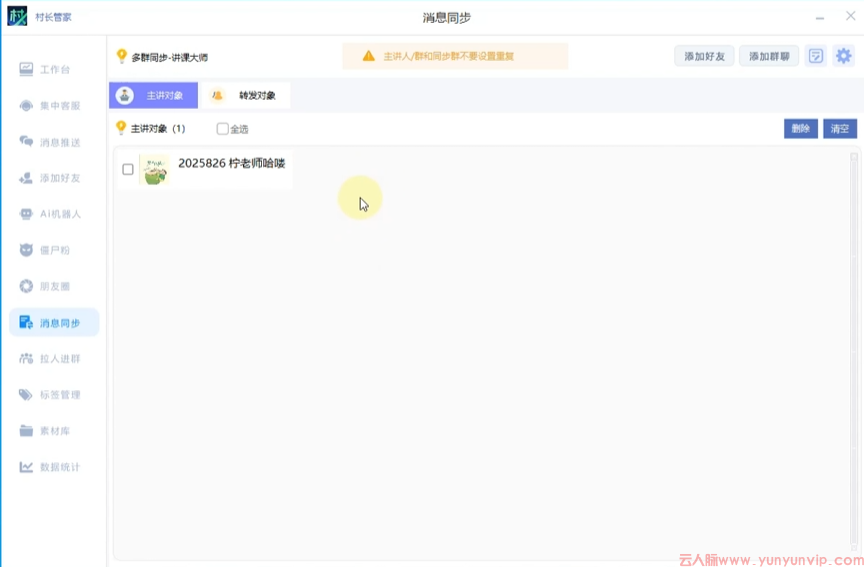Tick the 全选 checkbox

pyautogui.click(x=222, y=129)
